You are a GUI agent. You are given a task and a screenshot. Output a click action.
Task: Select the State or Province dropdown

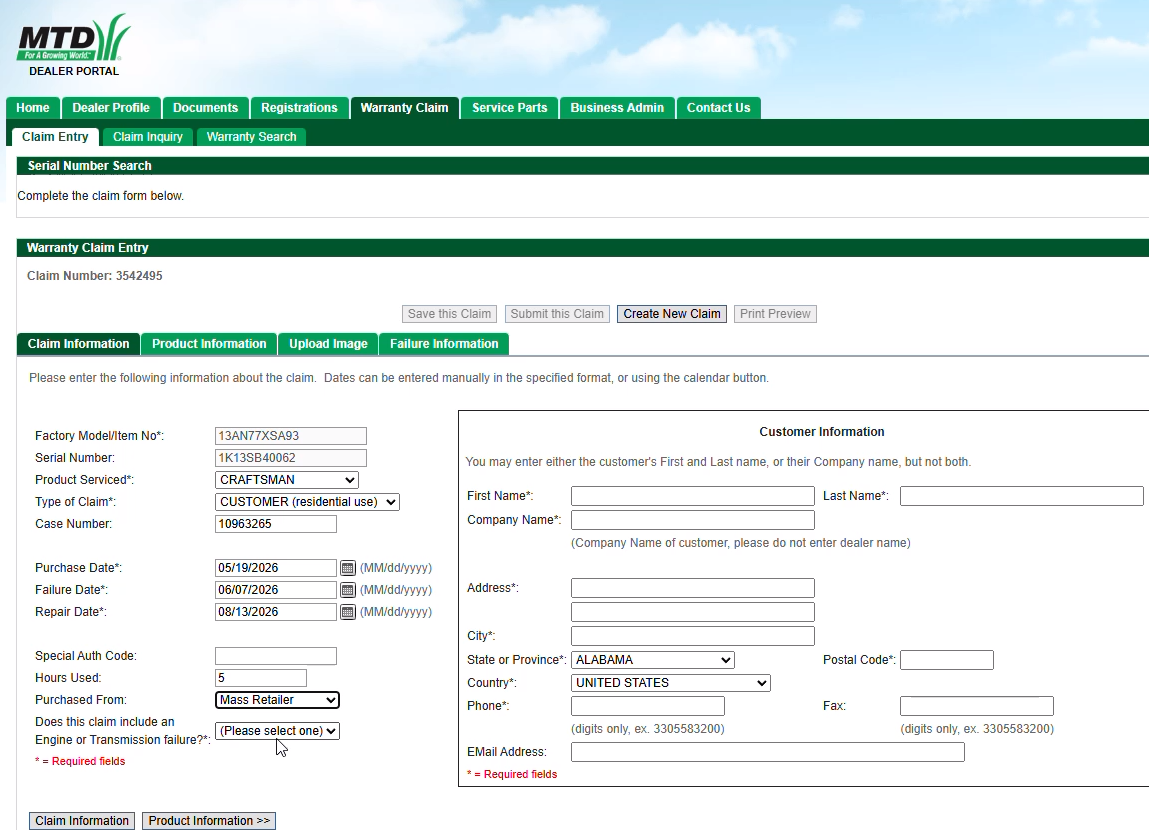(x=652, y=659)
